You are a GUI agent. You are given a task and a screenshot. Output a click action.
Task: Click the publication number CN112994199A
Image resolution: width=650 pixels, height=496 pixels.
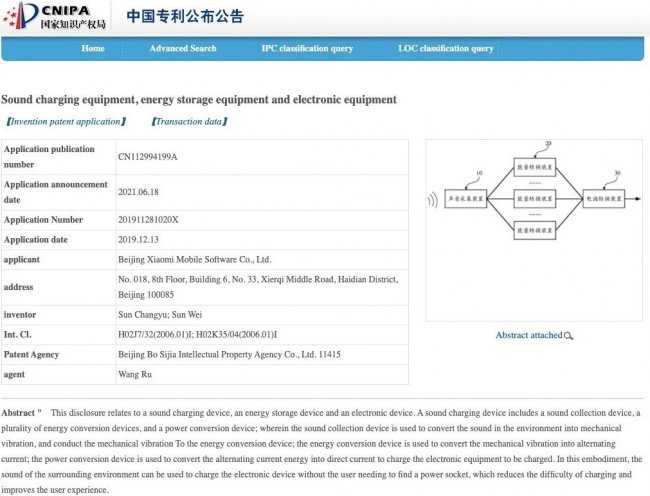pos(148,157)
